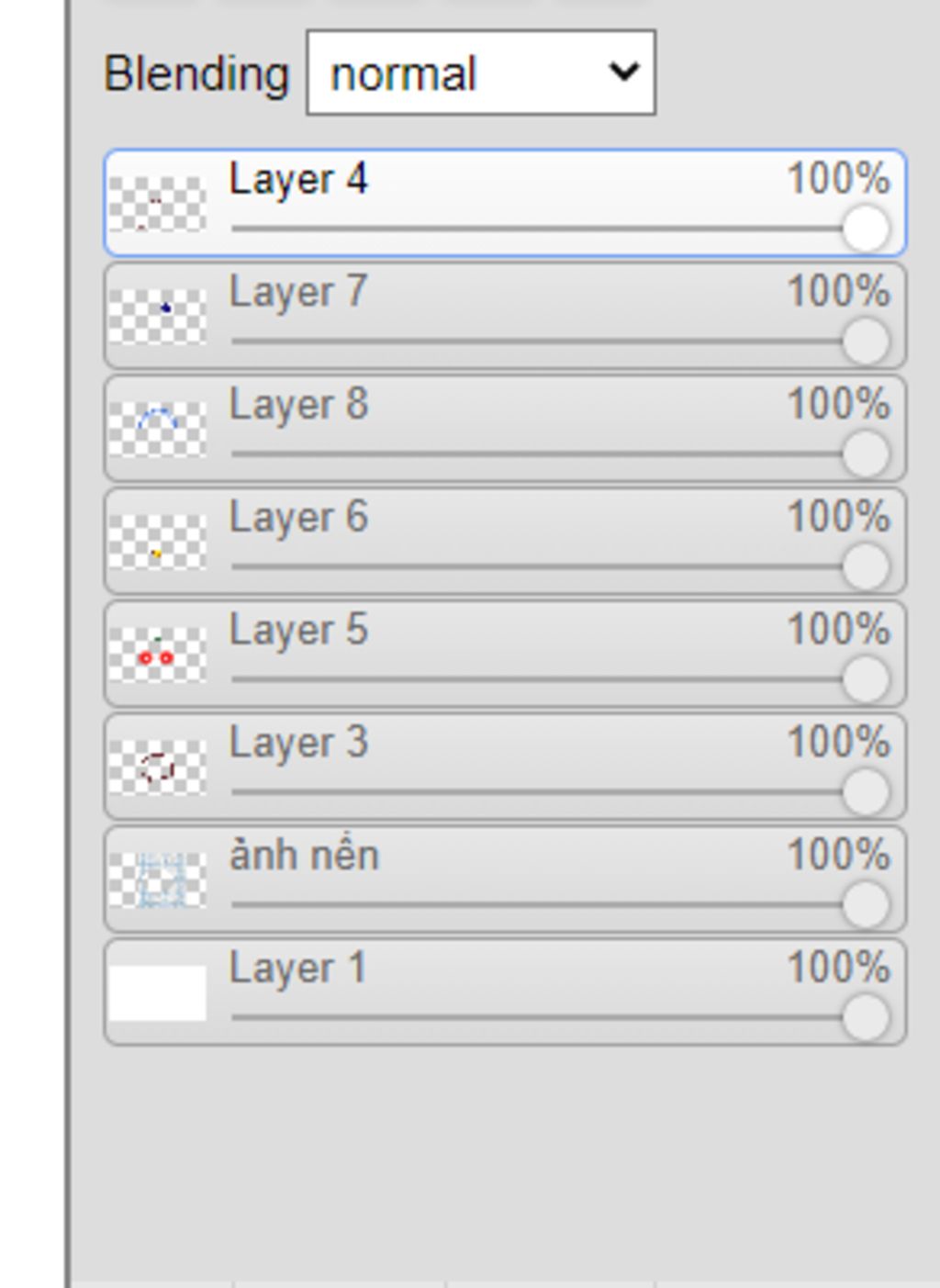
Task: Select the Layer 8 name label
Action: 298,406
